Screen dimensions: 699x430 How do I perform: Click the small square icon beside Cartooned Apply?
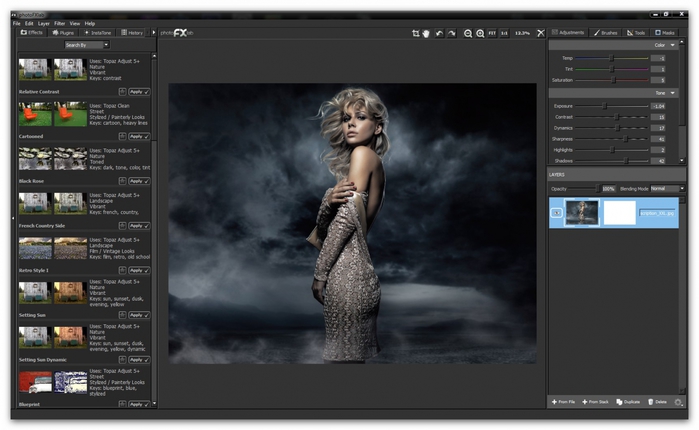(122, 136)
